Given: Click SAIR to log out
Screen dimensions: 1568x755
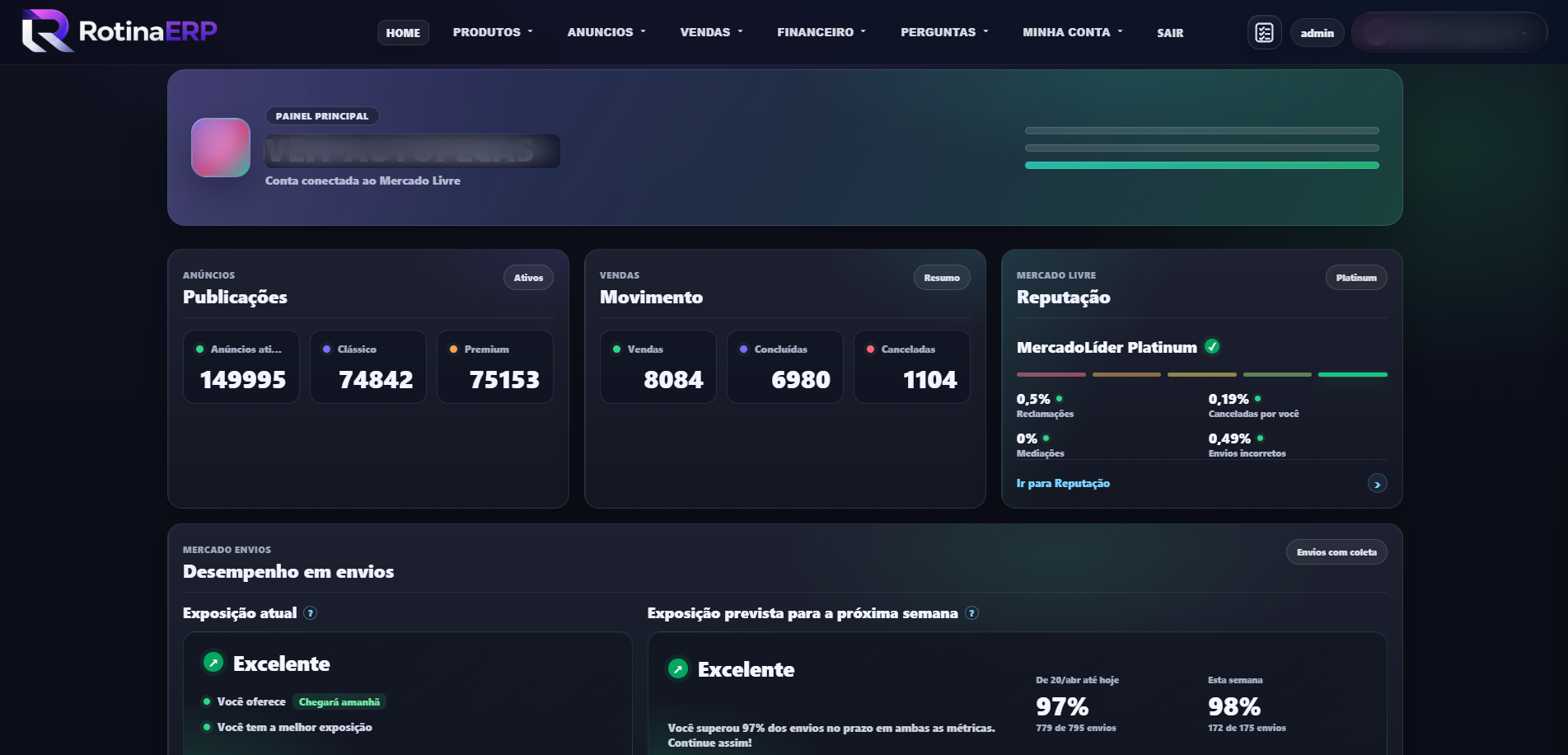Looking at the screenshot, I should (1170, 33).
